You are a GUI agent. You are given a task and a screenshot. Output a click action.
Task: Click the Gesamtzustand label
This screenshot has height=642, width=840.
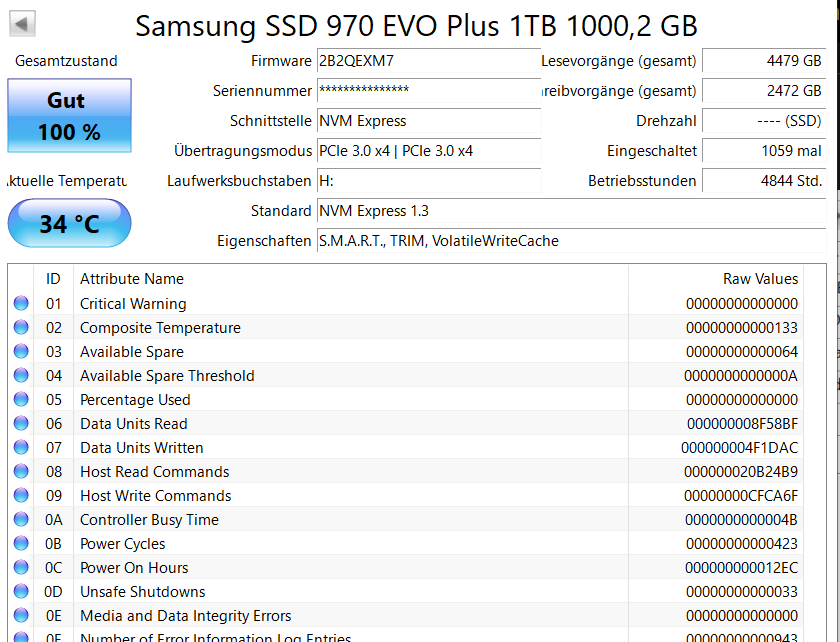[x=66, y=61]
